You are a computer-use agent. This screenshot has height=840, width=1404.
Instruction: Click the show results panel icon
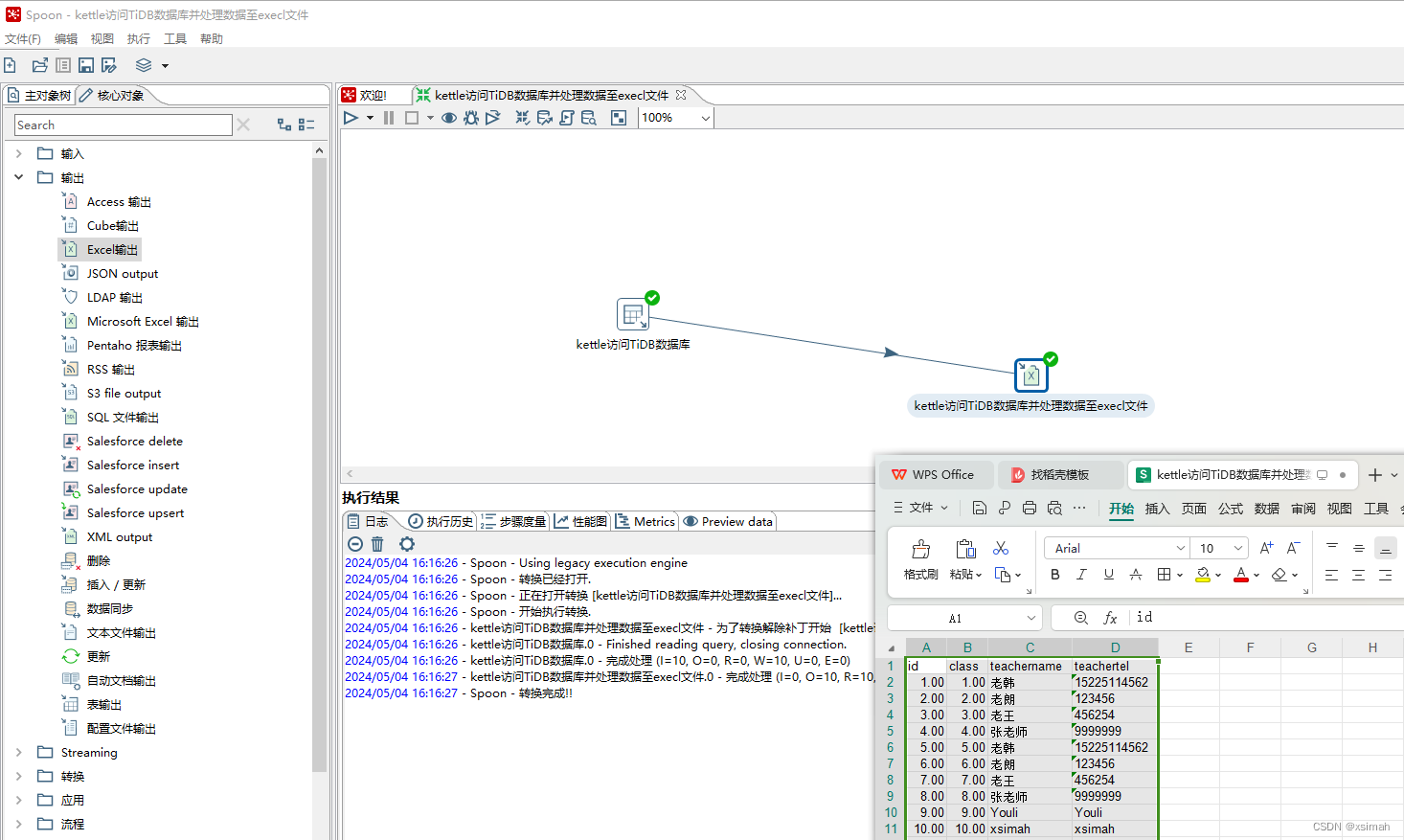pyautogui.click(x=619, y=118)
